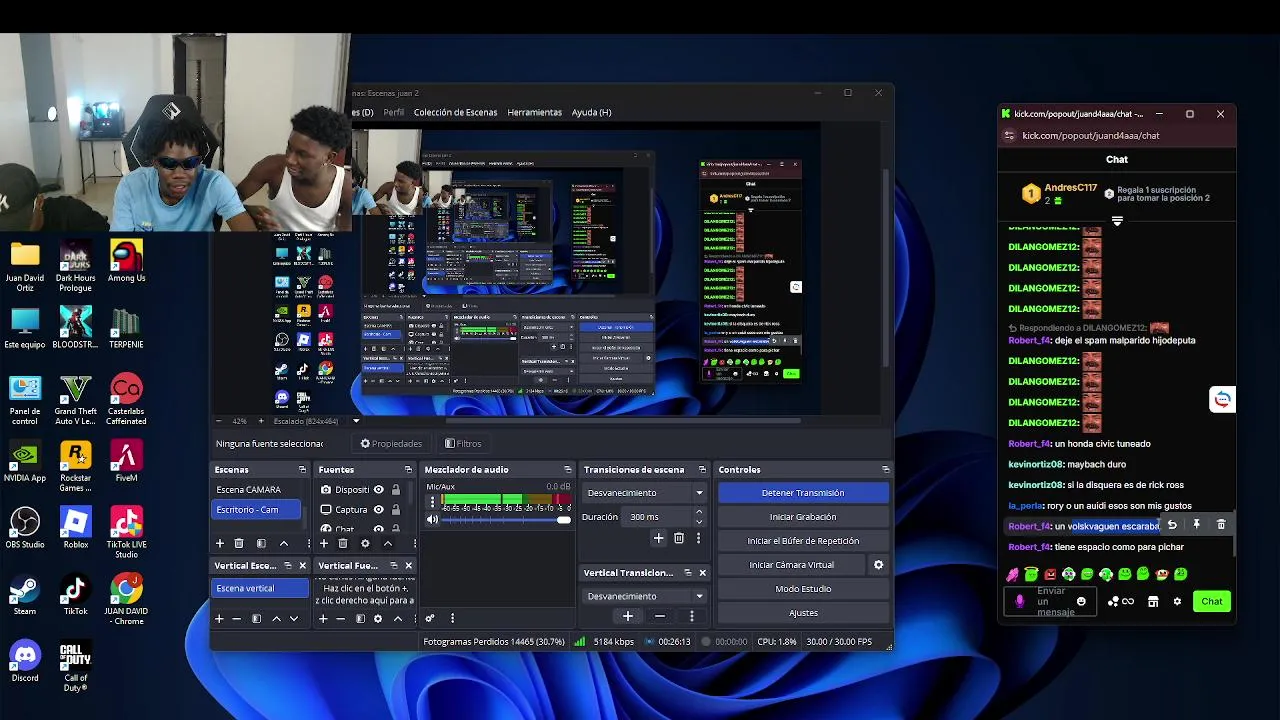Reply to Robert_f4 highlighted chat message

1172,525
